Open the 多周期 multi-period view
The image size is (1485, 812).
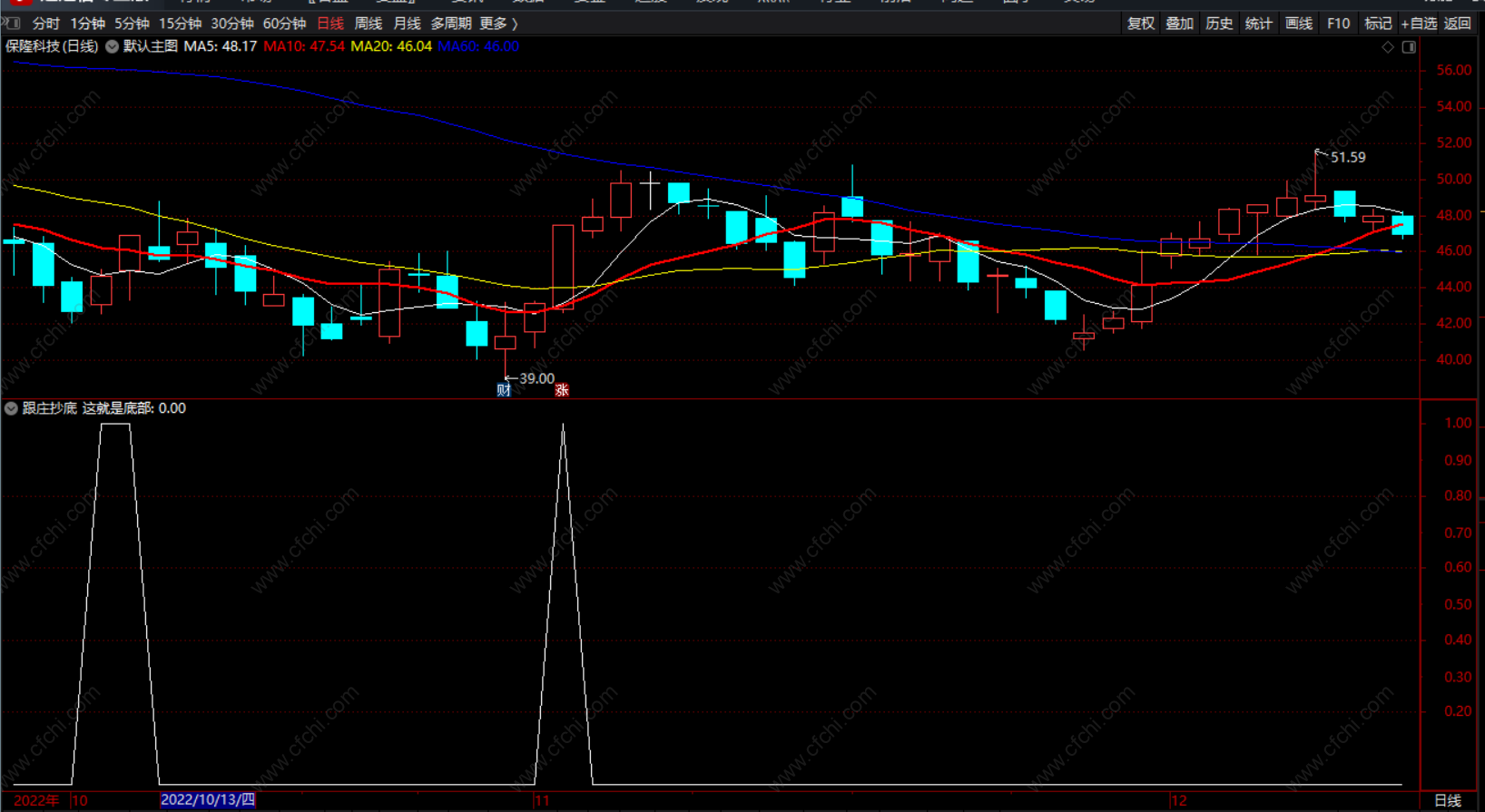point(451,24)
